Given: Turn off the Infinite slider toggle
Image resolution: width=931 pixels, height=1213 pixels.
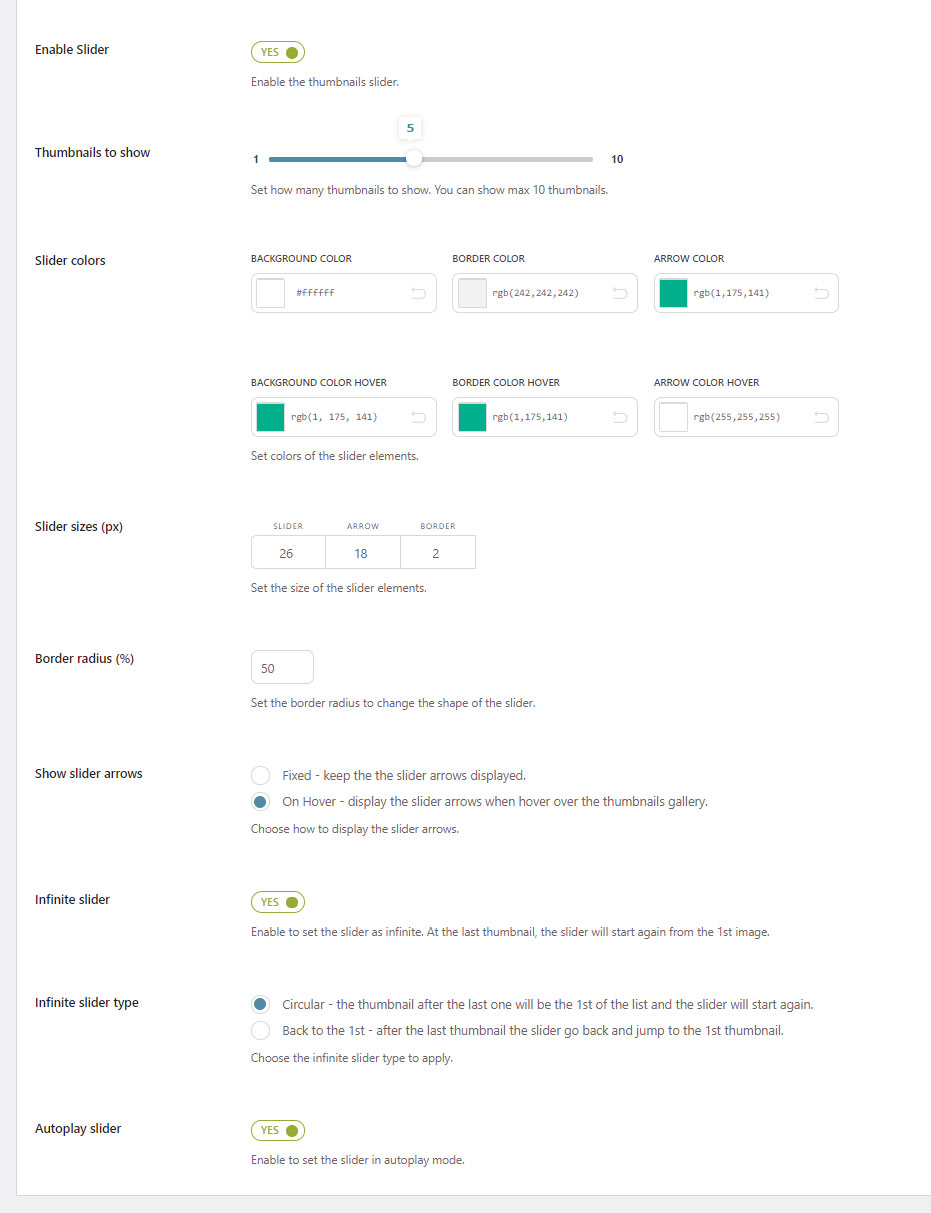Looking at the screenshot, I should click(x=278, y=902).
